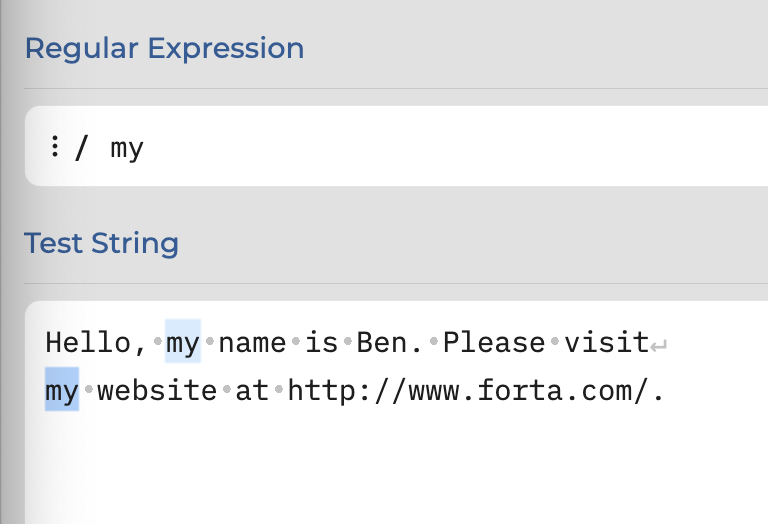Viewport: 768px width, 524px height.
Task: Click the word 'website' in test string
Action: (x=157, y=390)
